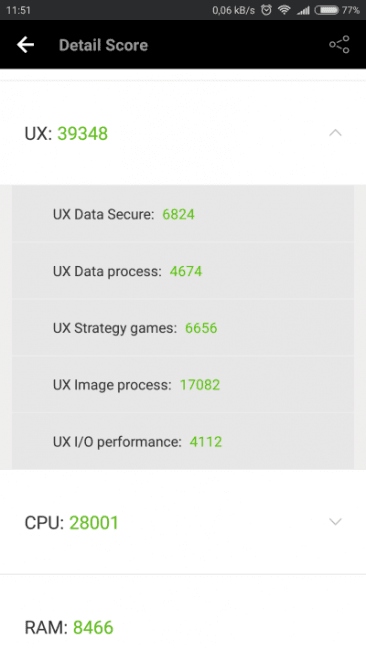Select the UX Strategy games row
This screenshot has height=650, width=366.
(x=183, y=327)
